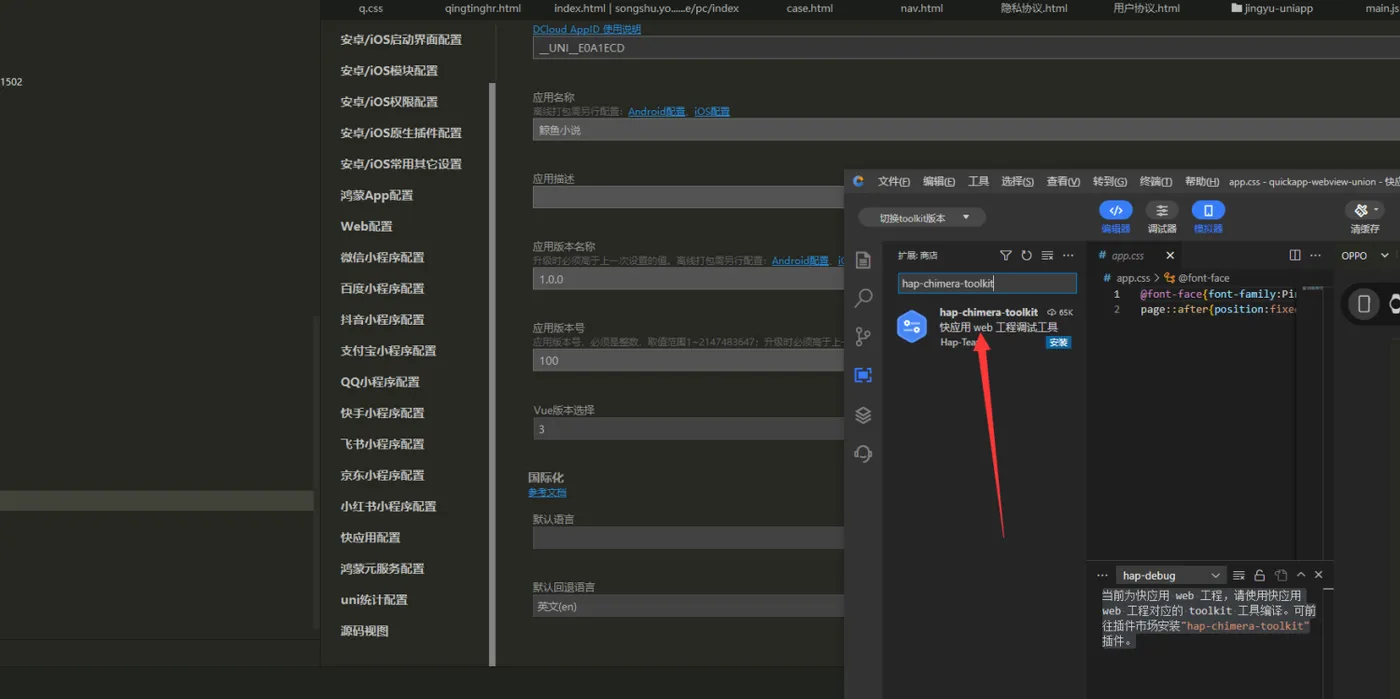Viewport: 1400px width, 699px height.
Task: Open the 参考文档 link under 国际化
Action: pos(547,492)
